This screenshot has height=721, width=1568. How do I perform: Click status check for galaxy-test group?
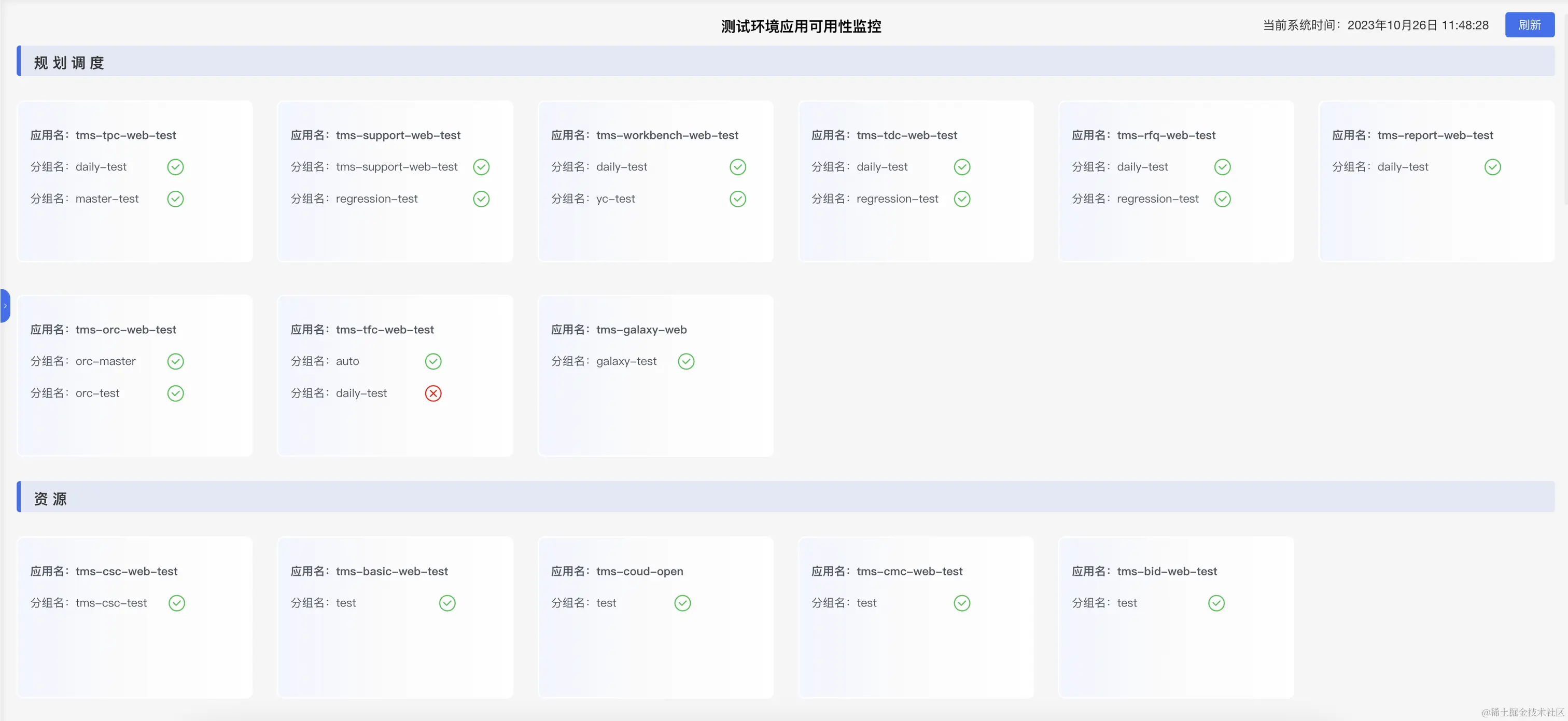686,361
